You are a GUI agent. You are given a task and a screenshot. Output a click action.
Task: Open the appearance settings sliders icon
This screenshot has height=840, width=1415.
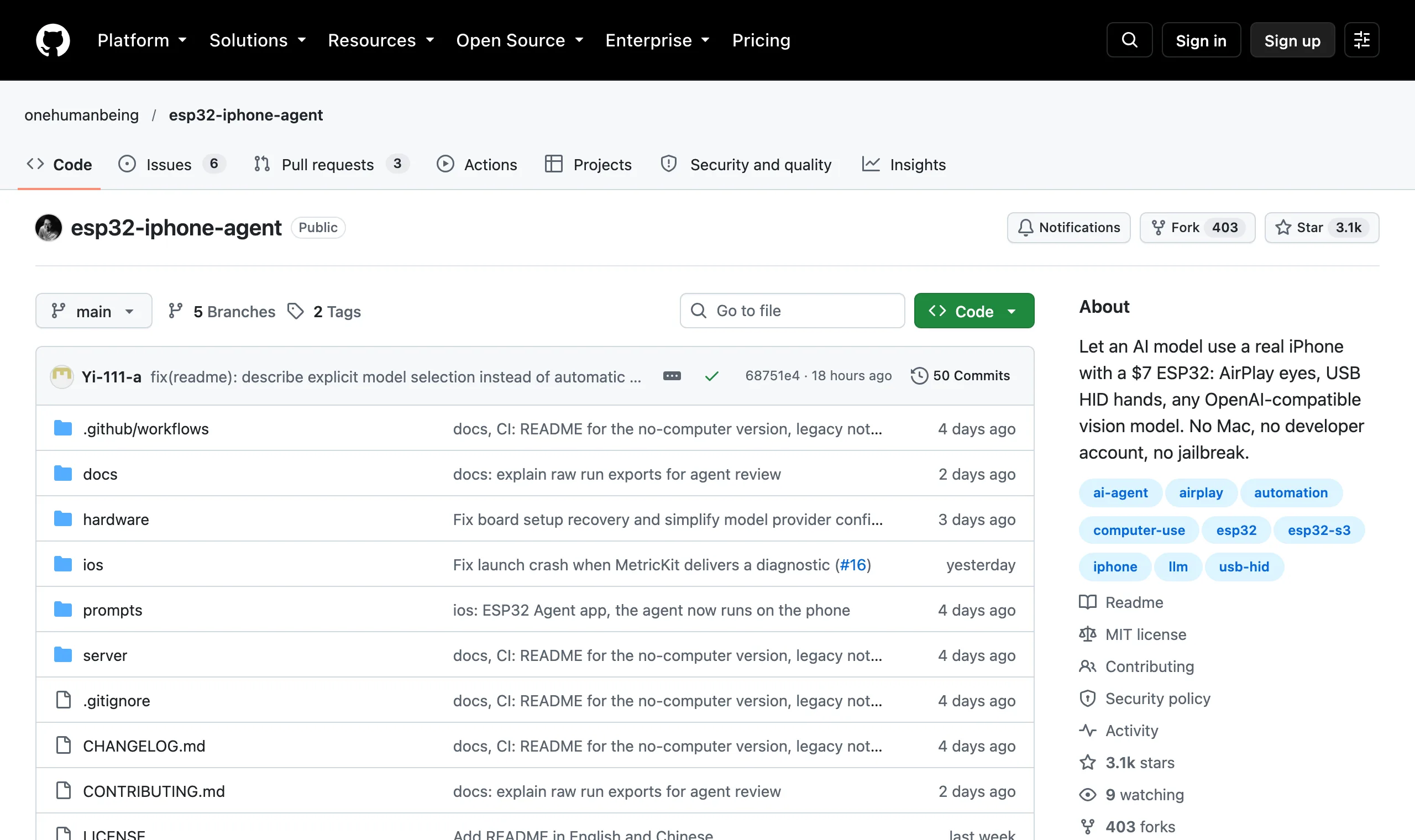(1361, 40)
